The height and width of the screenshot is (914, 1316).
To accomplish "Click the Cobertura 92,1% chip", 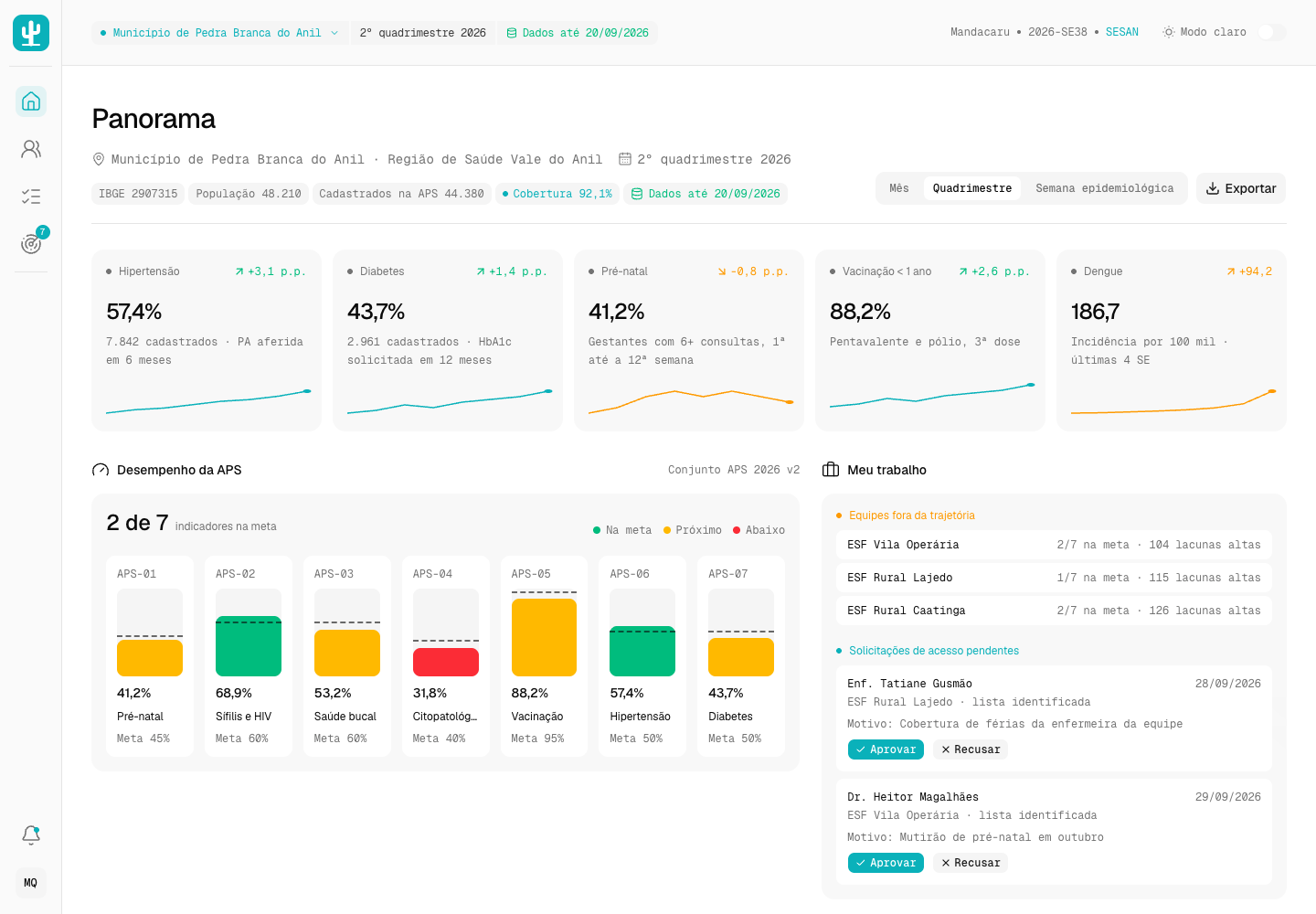I will [x=557, y=194].
